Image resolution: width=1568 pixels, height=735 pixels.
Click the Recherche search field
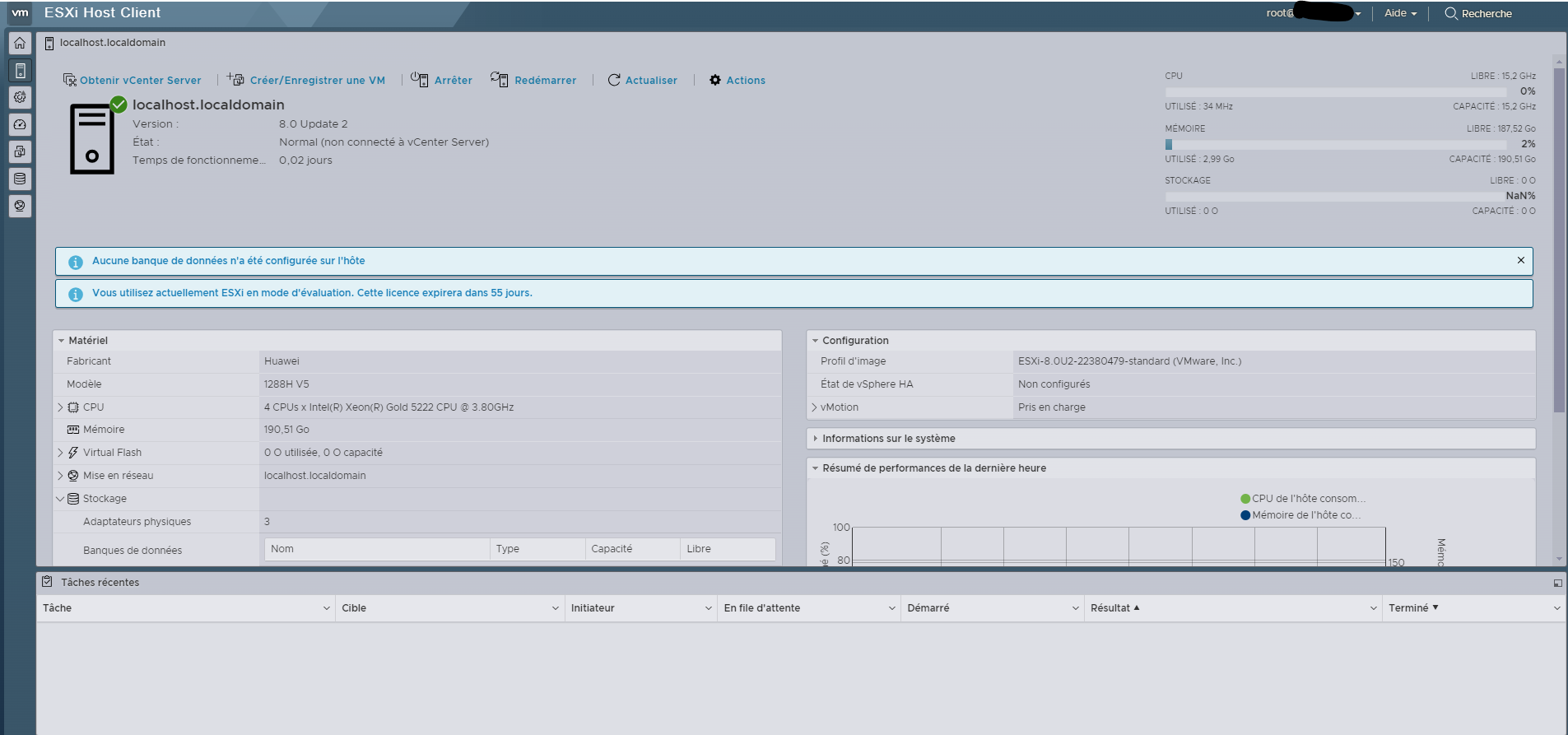point(1486,13)
